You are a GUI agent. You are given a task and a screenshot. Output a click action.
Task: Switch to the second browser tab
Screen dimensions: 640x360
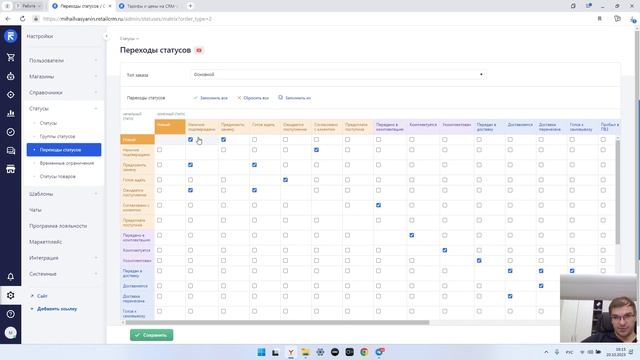click(149, 6)
